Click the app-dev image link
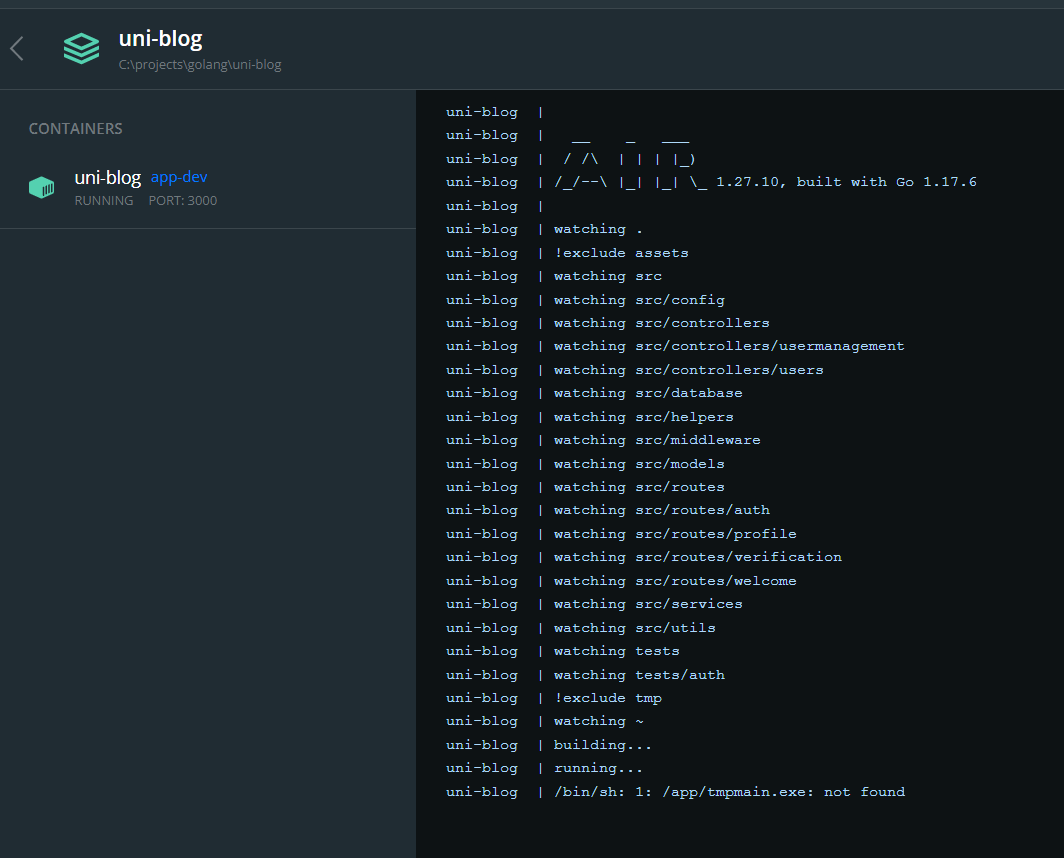 (179, 177)
